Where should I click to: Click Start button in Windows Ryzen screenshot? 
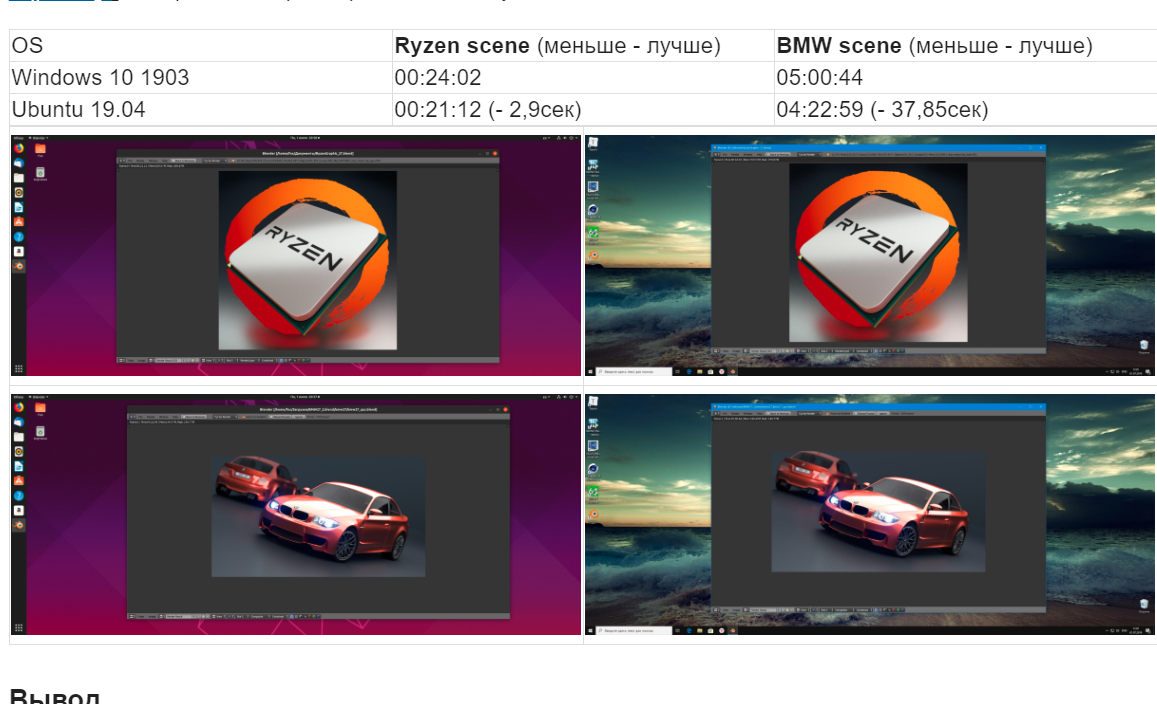click(x=590, y=372)
